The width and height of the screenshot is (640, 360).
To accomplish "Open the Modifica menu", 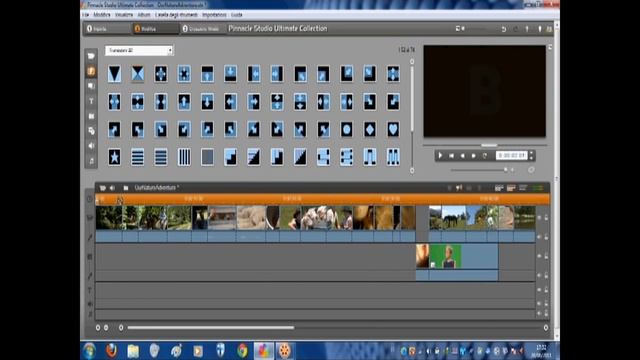I will tap(102, 15).
